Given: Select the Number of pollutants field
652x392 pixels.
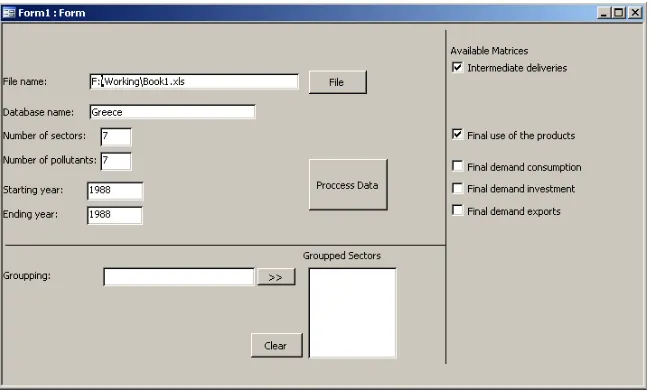Looking at the screenshot, I should (116, 161).
